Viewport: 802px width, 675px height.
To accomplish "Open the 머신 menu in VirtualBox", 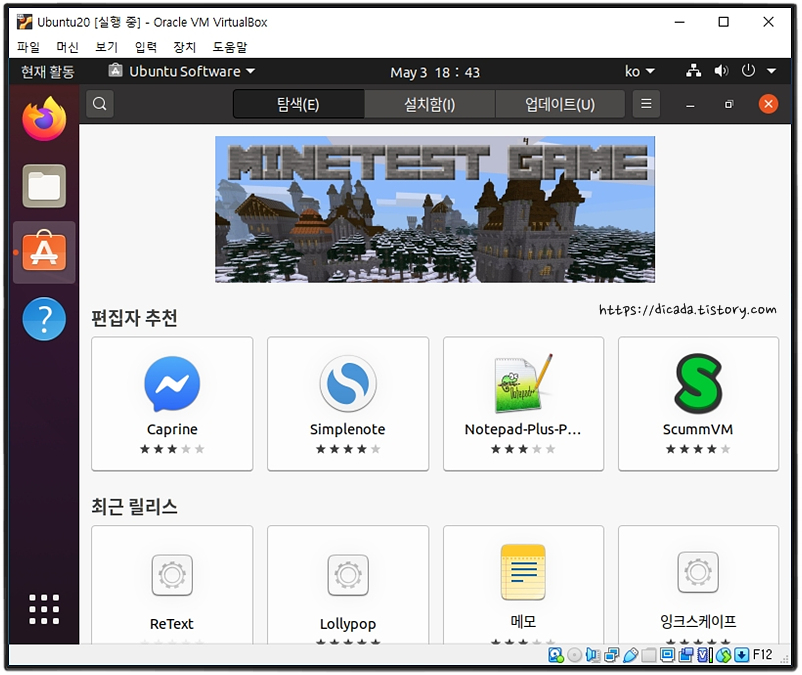I will pos(68,47).
